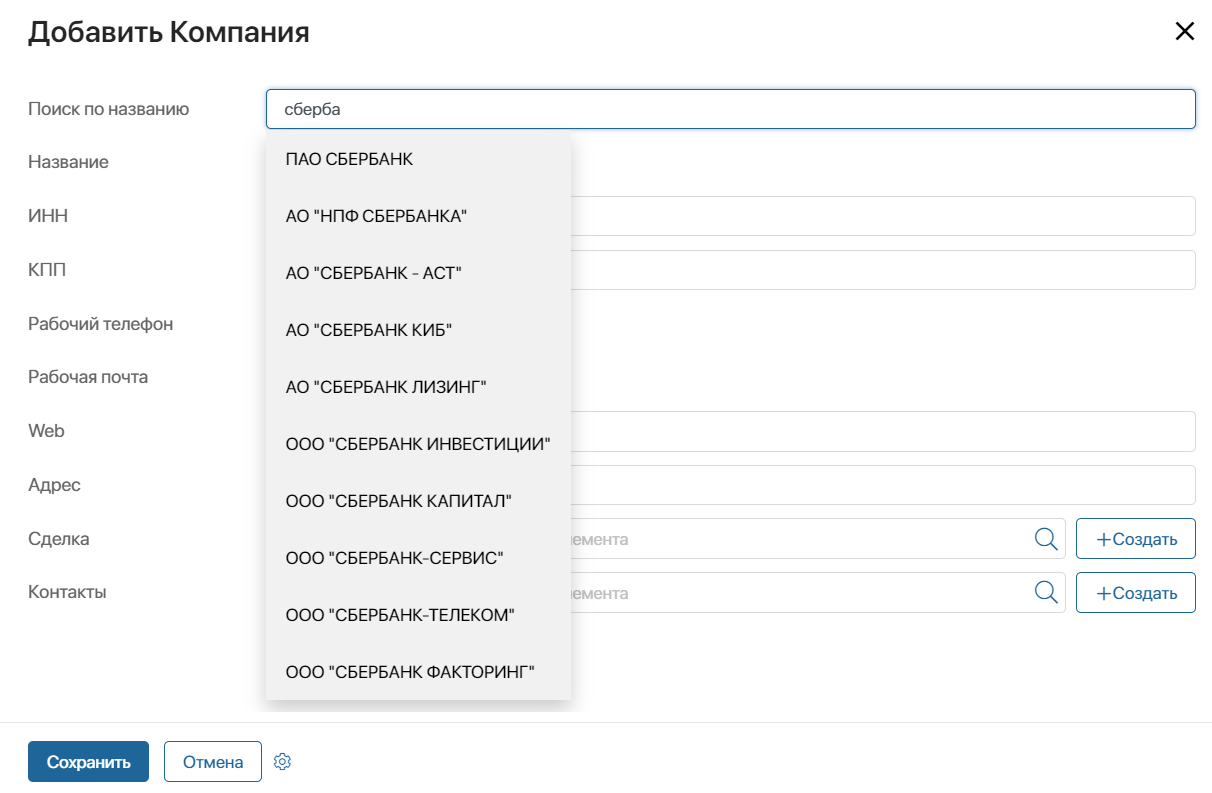This screenshot has height=793, width=1212.
Task: Pick ООО "СБЕРБАНК ФАКТОРИНГ" item
Action: [418, 672]
